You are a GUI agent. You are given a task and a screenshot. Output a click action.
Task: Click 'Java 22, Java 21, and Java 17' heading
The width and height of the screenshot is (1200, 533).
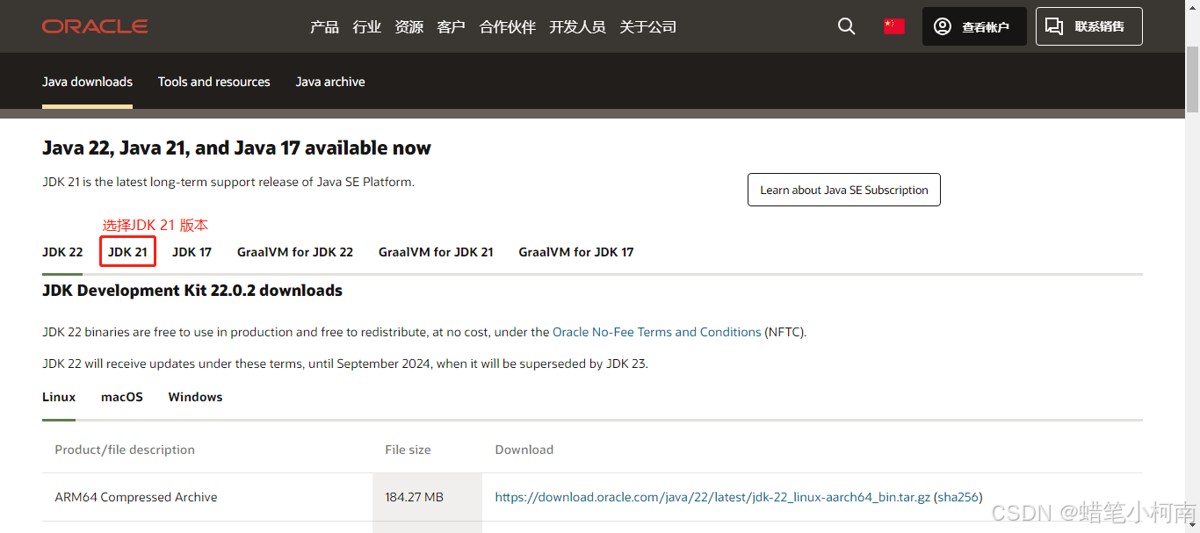pos(236,148)
